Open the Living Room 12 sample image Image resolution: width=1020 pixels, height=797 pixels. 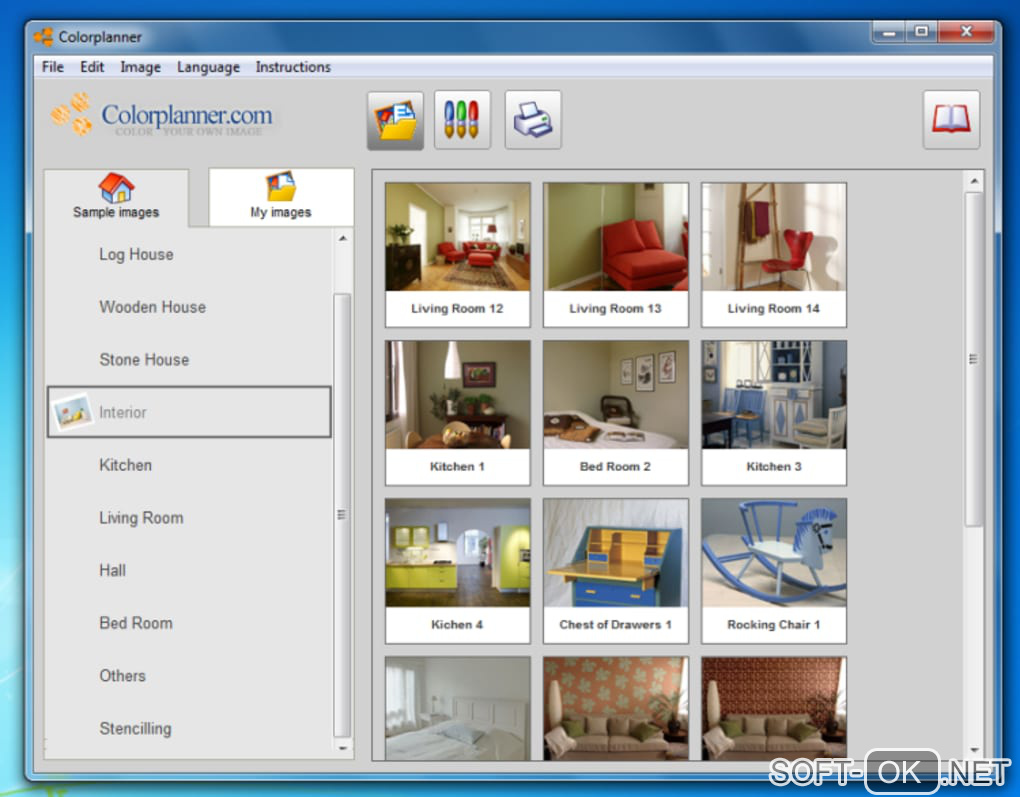pyautogui.click(x=457, y=254)
